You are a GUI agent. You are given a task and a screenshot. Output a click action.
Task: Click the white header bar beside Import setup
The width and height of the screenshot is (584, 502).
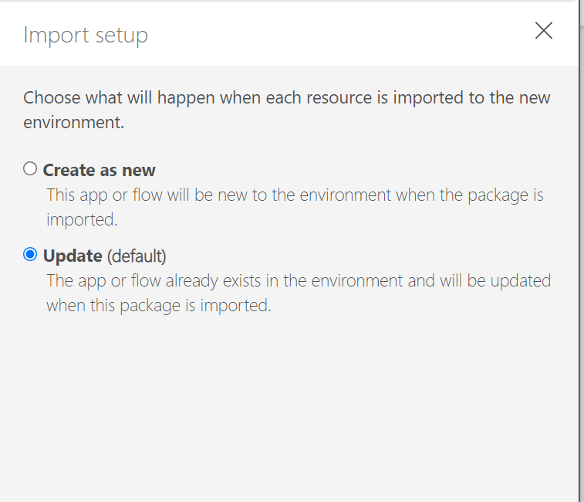point(335,34)
